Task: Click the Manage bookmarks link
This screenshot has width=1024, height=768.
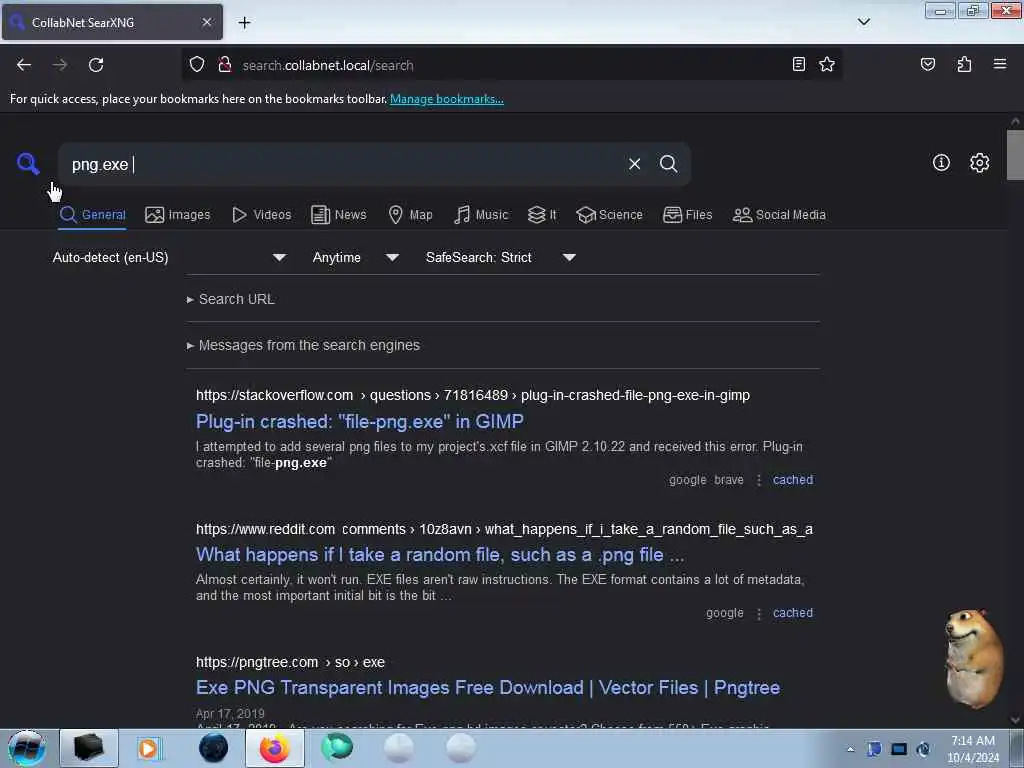Action: [447, 99]
